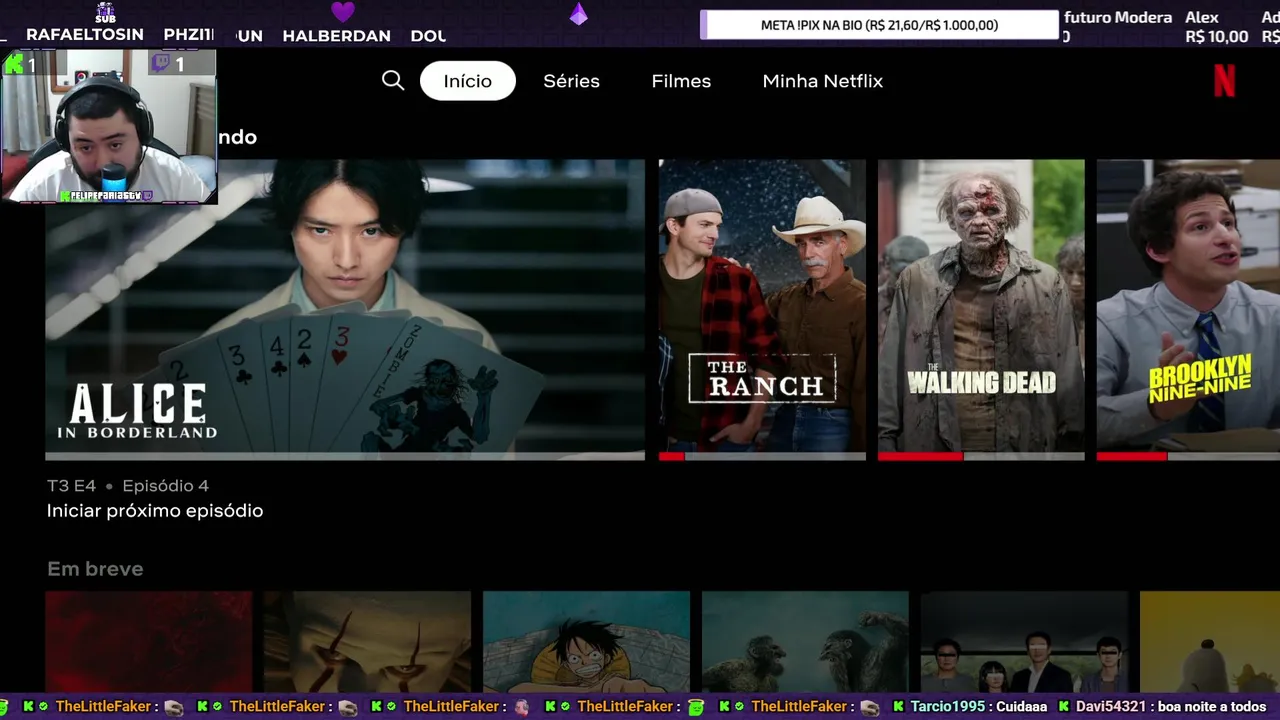
Task: Click the purple Twitch icon on webcam overlay
Action: (x=160, y=64)
